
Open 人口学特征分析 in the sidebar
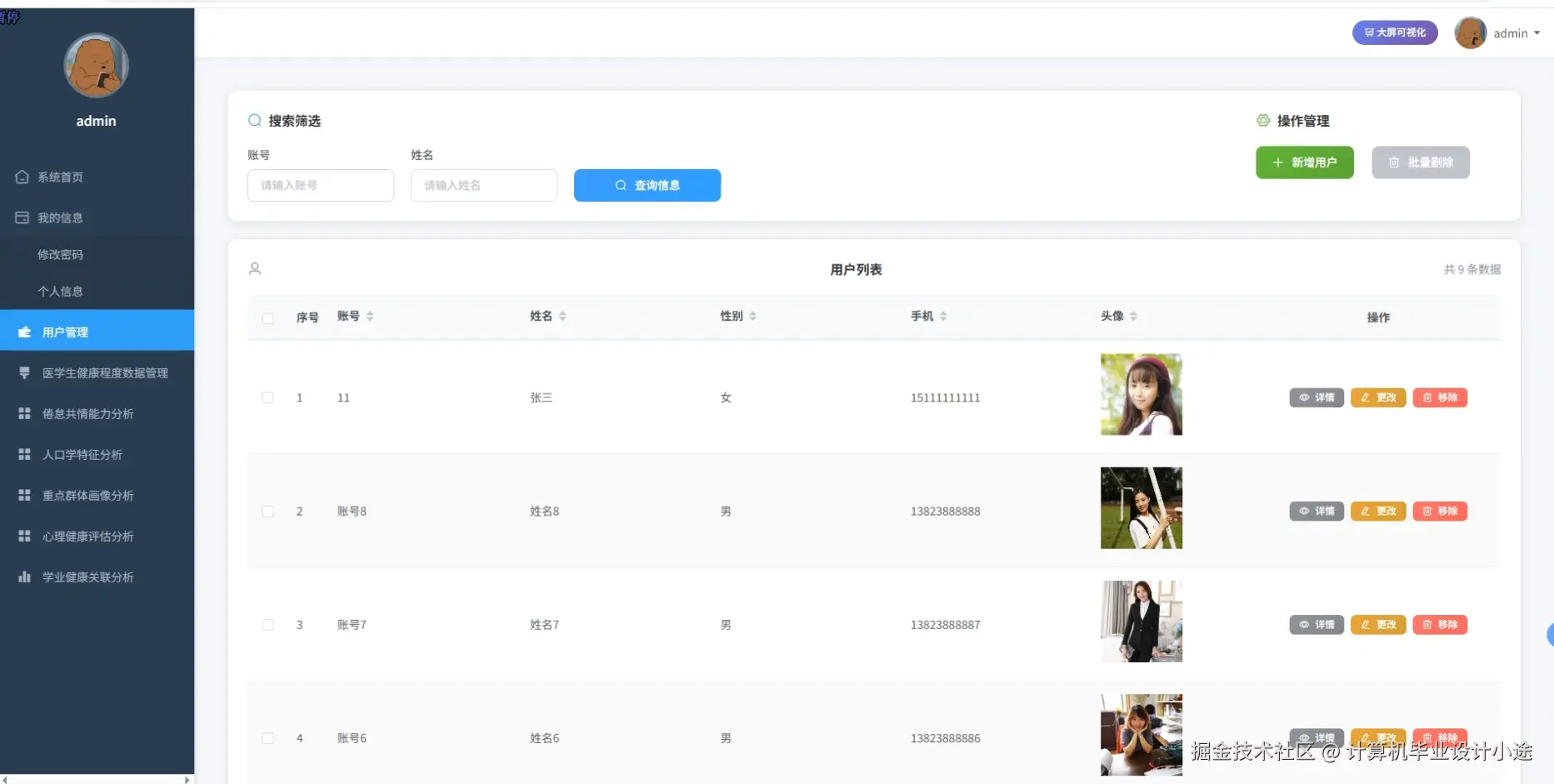(x=97, y=454)
